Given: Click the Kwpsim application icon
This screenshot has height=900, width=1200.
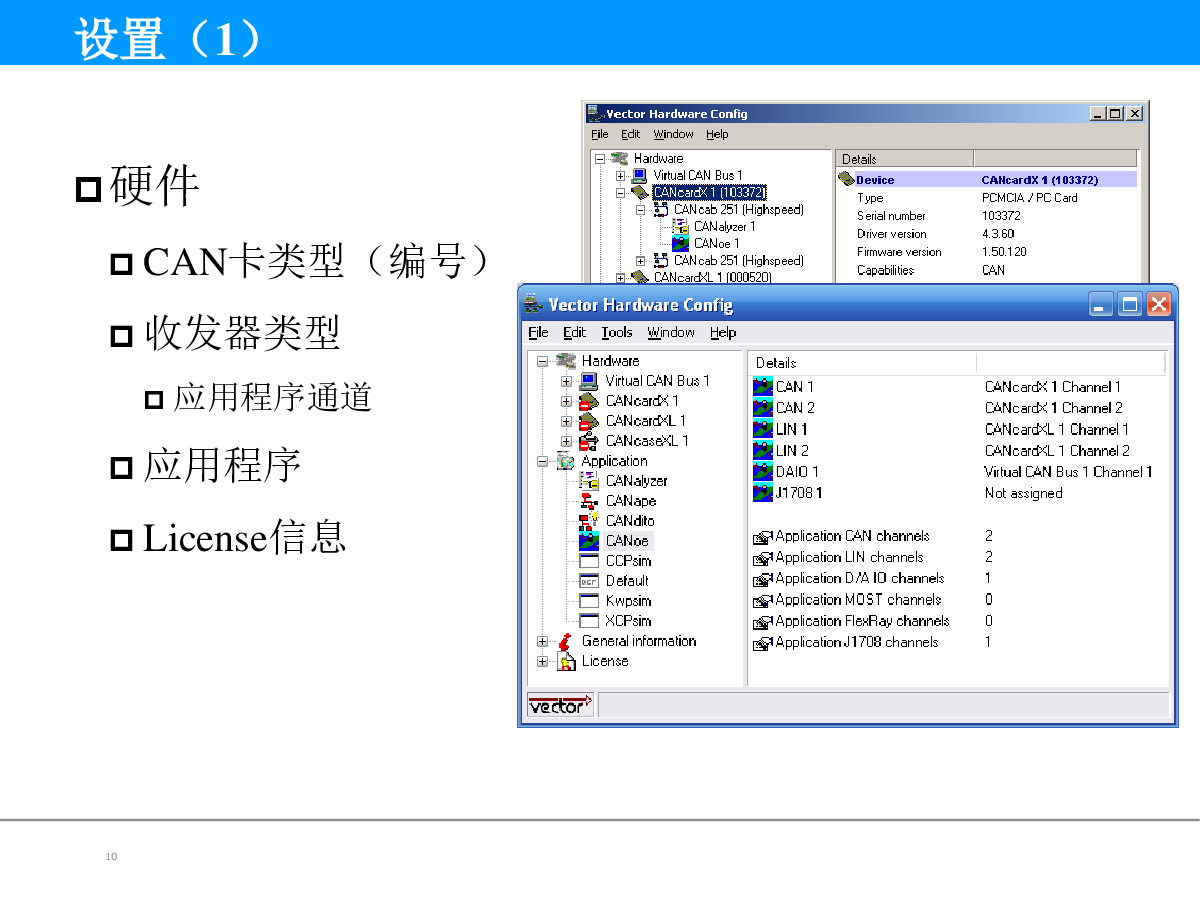Looking at the screenshot, I should (x=589, y=601).
